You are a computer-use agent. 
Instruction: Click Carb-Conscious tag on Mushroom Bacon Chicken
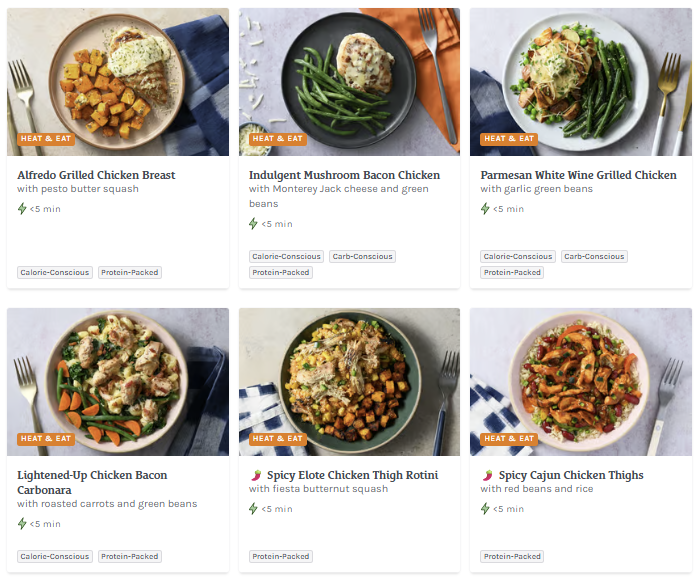pyautogui.click(x=362, y=257)
